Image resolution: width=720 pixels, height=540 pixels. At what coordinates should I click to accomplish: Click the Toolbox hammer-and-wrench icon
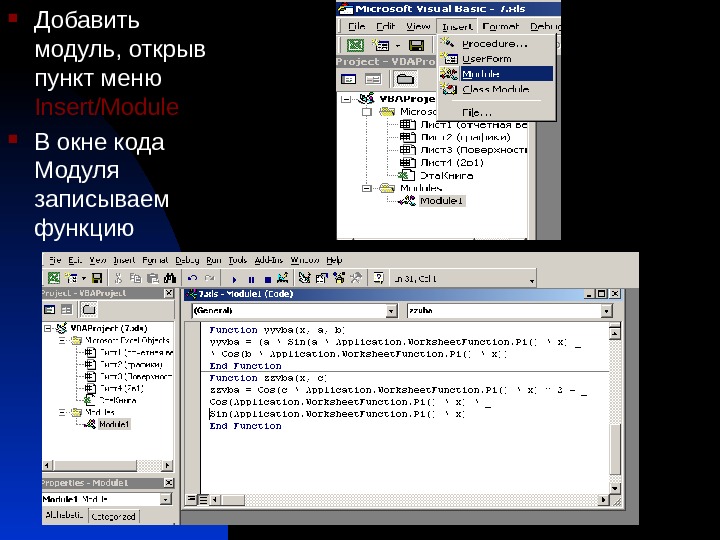click(x=356, y=278)
